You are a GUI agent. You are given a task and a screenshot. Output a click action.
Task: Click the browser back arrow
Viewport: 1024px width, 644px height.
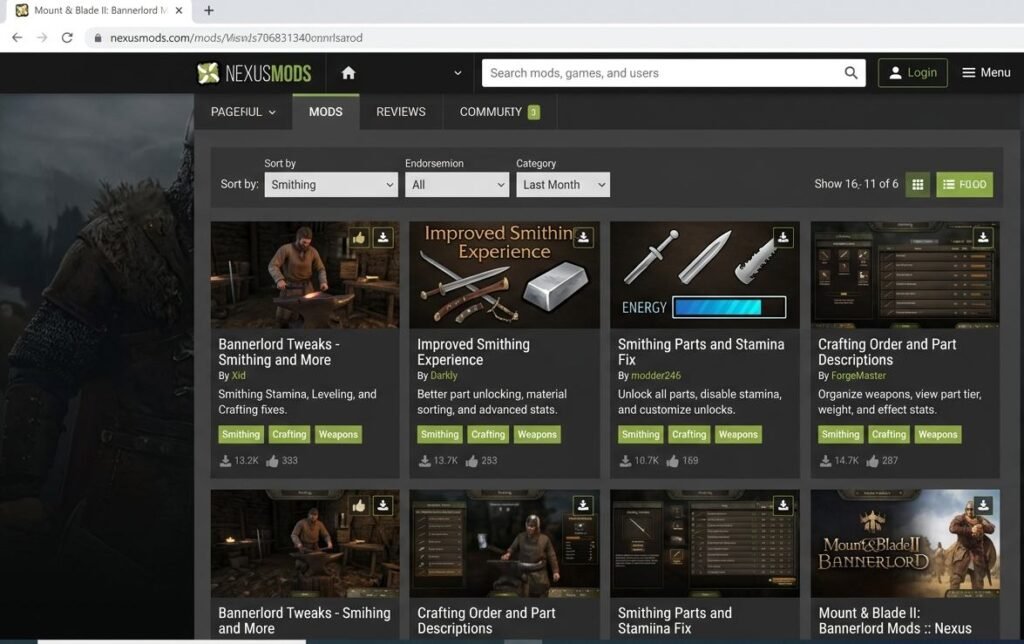(17, 38)
